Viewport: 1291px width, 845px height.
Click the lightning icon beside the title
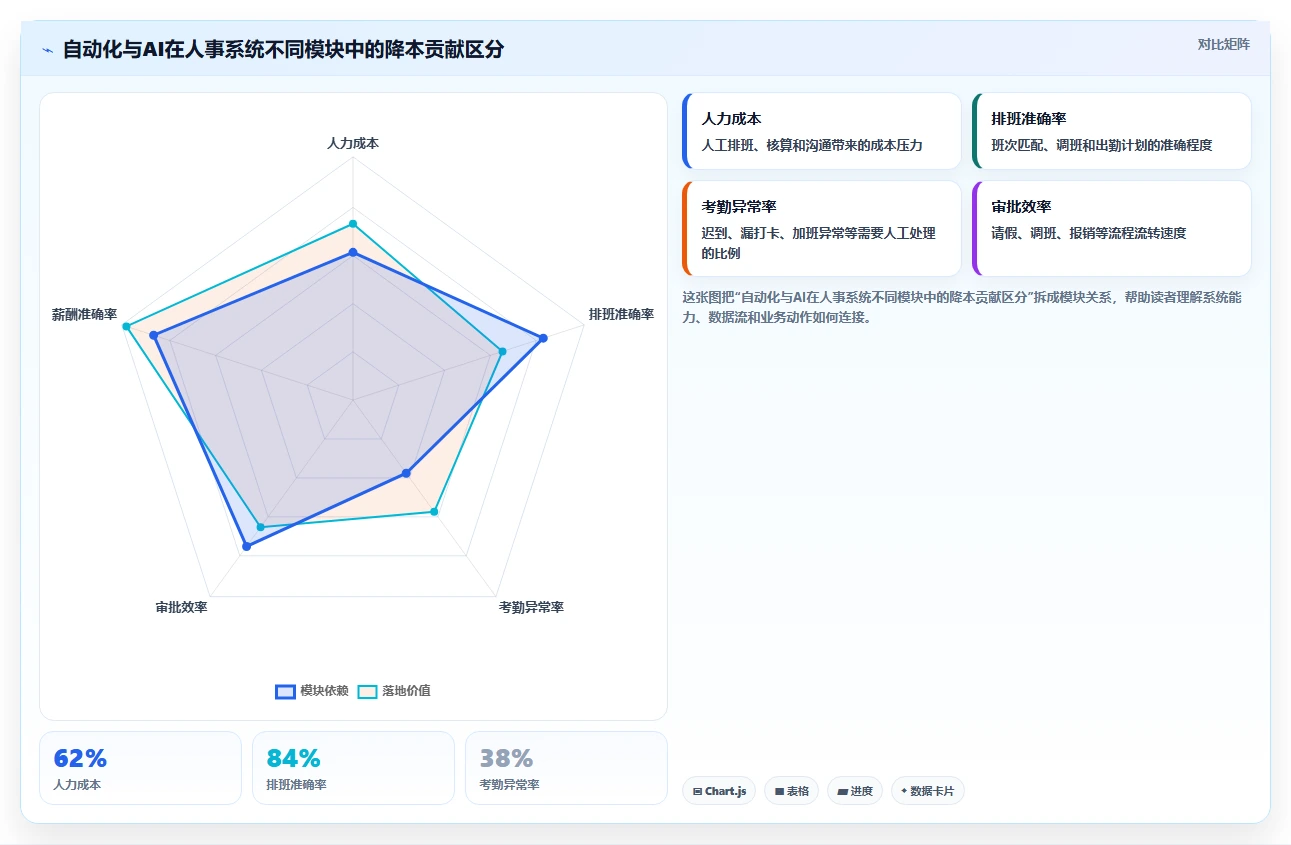[x=48, y=50]
